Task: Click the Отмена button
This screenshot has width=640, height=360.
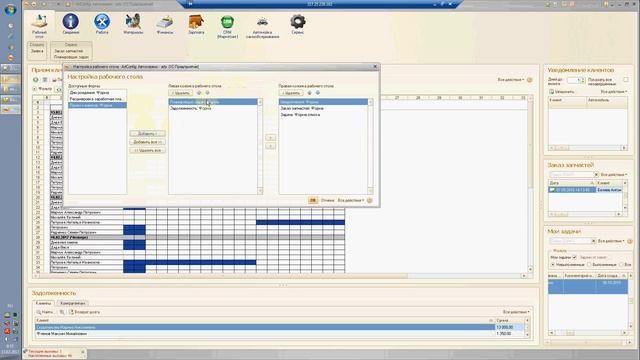Action: click(x=327, y=200)
